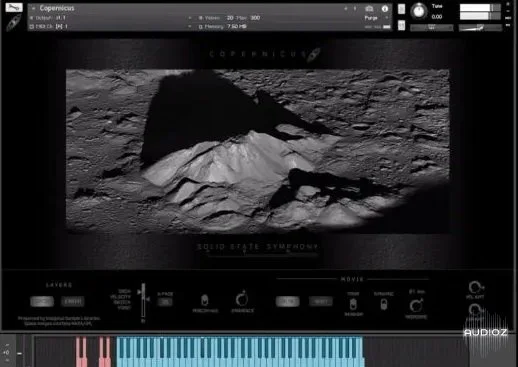Screen dimensions: 518x367
Task: Collapse the Copernicus instrument header arrow
Action: pos(33,8)
